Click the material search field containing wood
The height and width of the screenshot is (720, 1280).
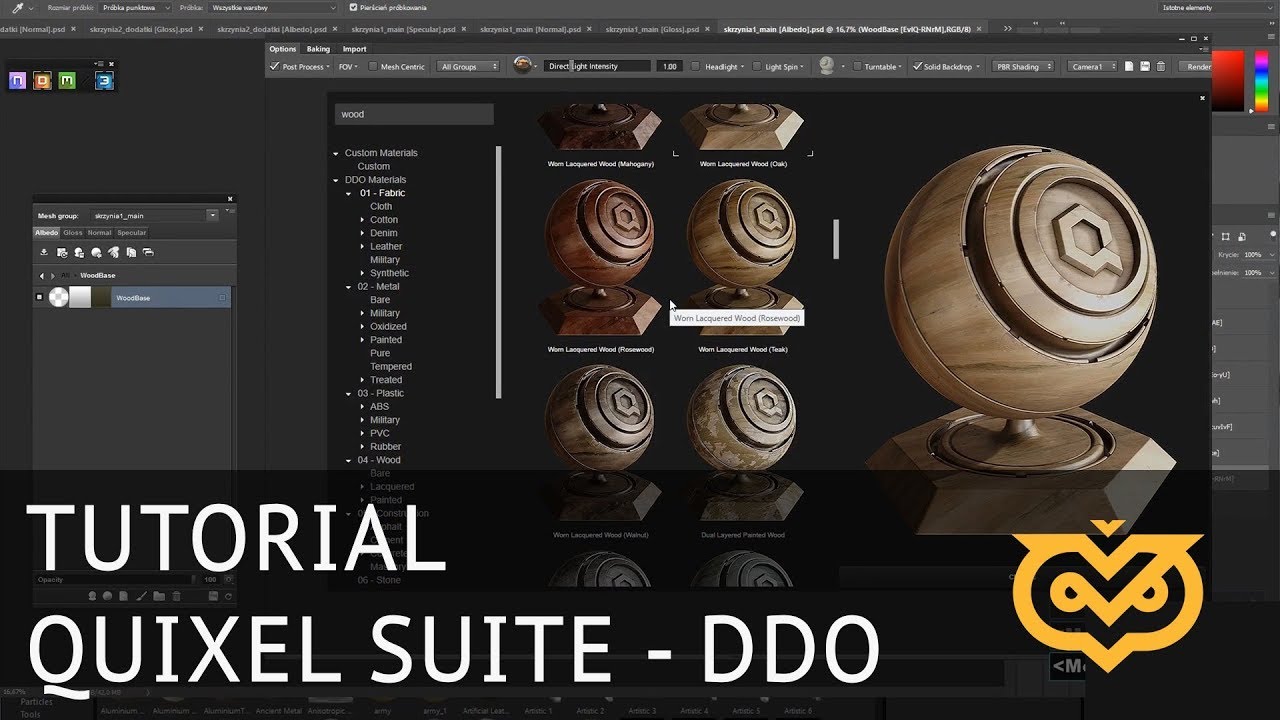tap(414, 114)
